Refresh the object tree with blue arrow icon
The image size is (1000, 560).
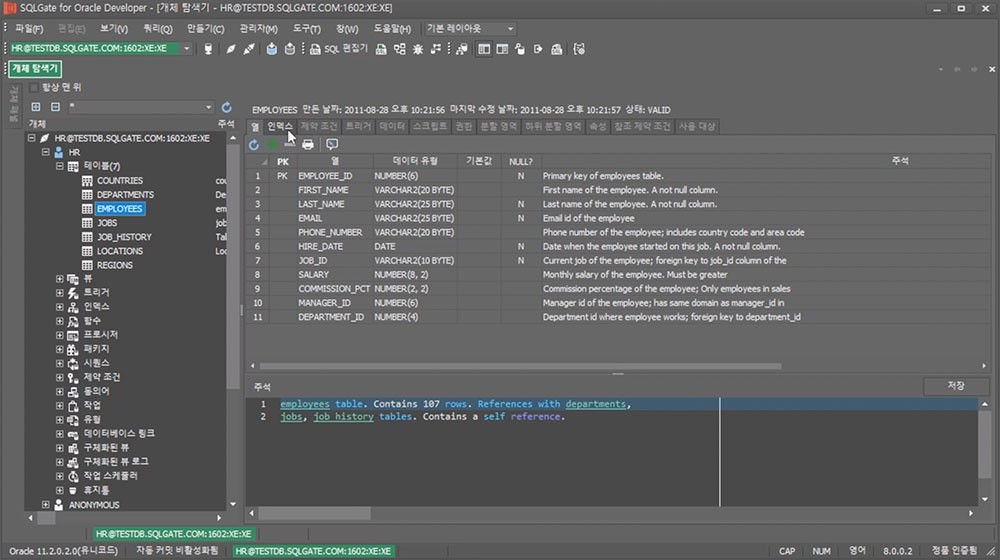tap(226, 107)
